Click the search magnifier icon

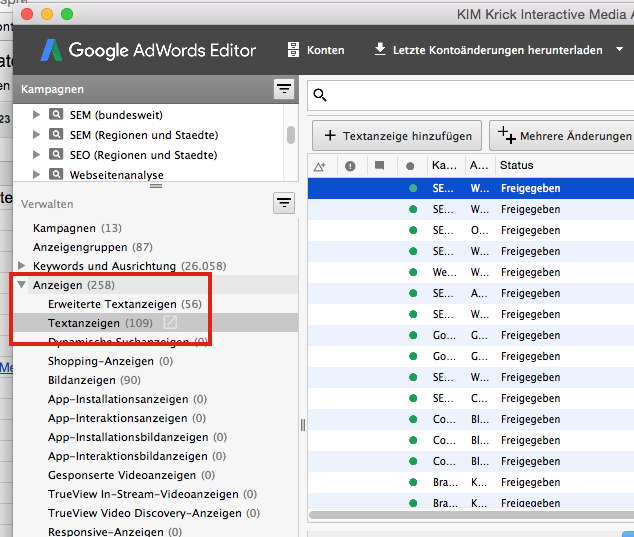click(320, 95)
